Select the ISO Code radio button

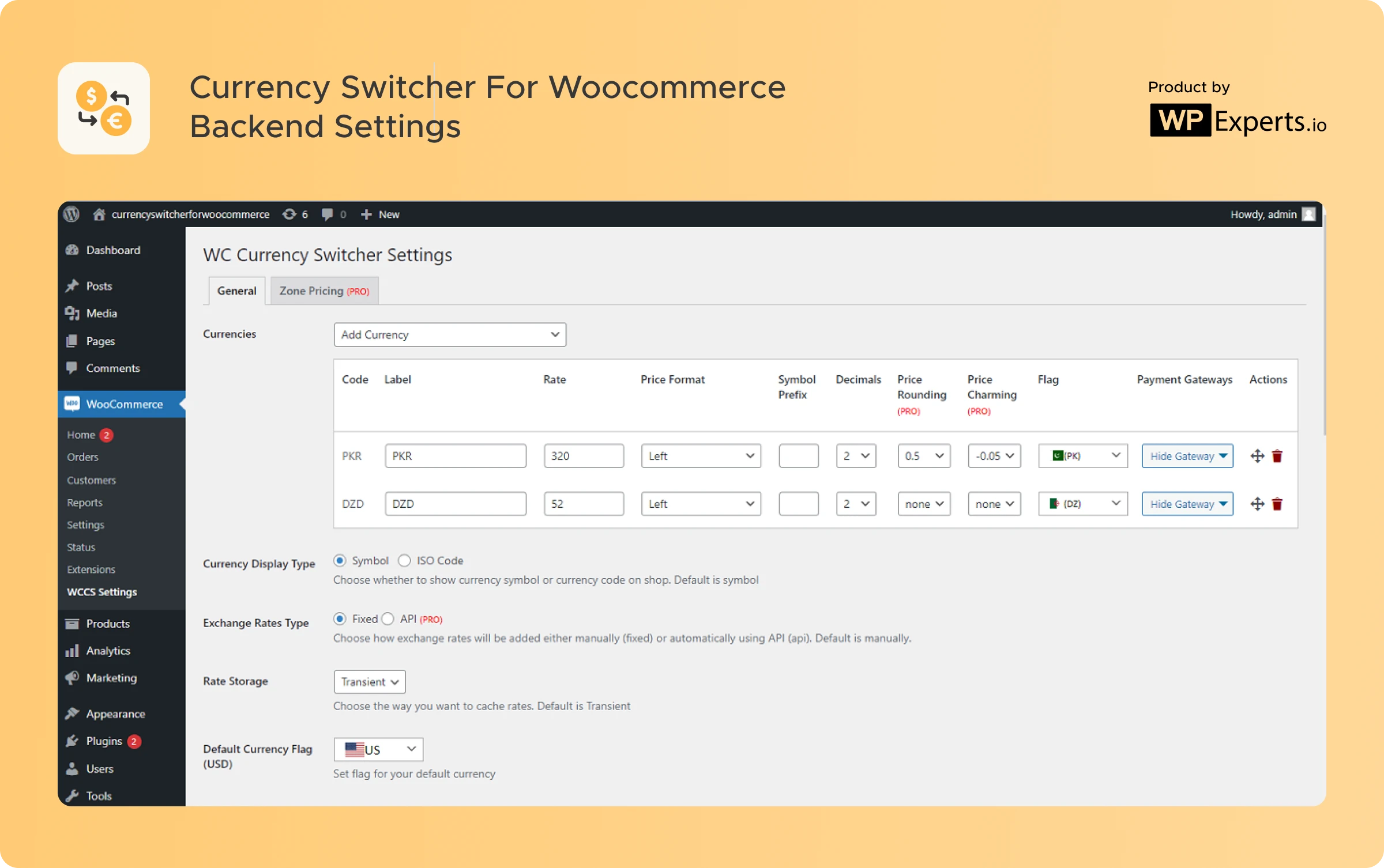click(404, 561)
